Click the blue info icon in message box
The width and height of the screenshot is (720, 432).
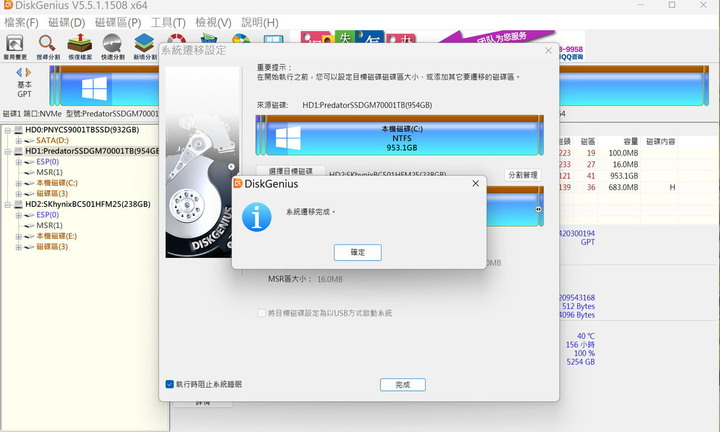[257, 217]
